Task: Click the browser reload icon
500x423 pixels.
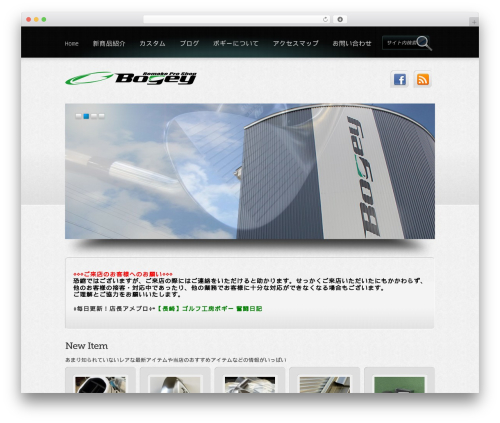Action: 325,19
